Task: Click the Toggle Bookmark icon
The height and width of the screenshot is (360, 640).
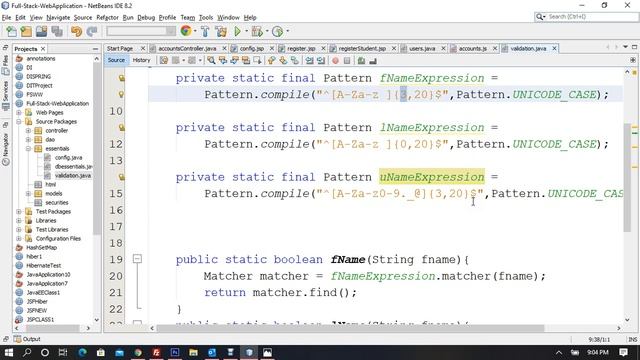Action: (294, 60)
